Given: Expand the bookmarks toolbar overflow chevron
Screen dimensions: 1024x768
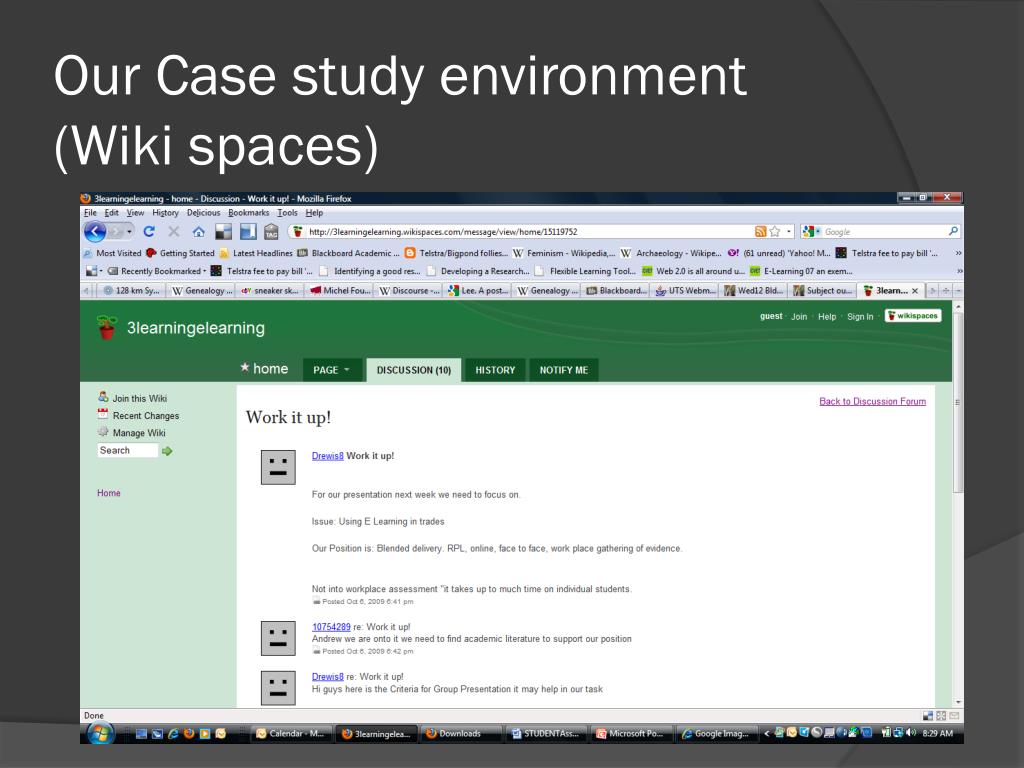Looking at the screenshot, I should click(959, 253).
